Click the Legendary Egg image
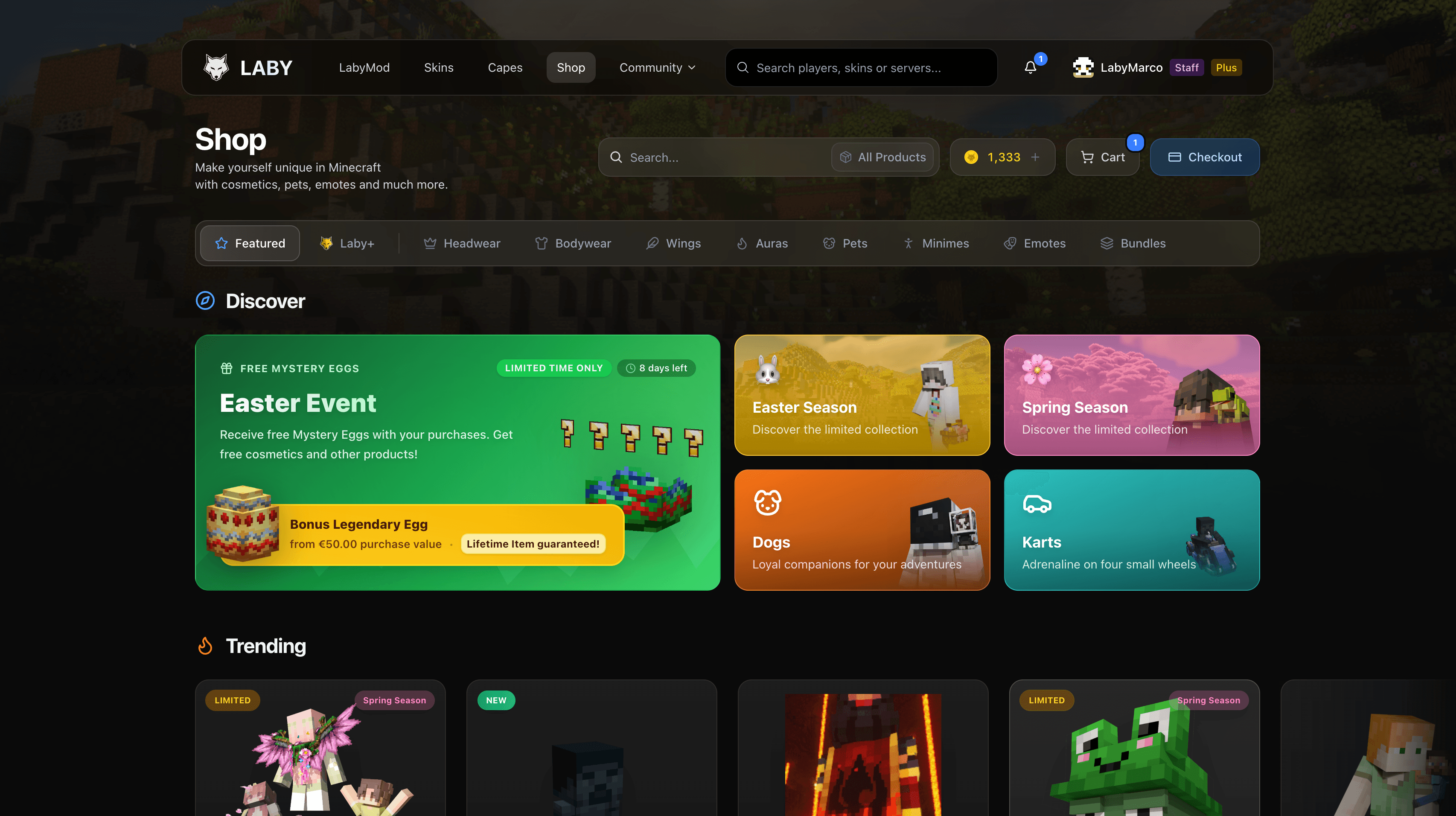1456x816 pixels. click(242, 523)
